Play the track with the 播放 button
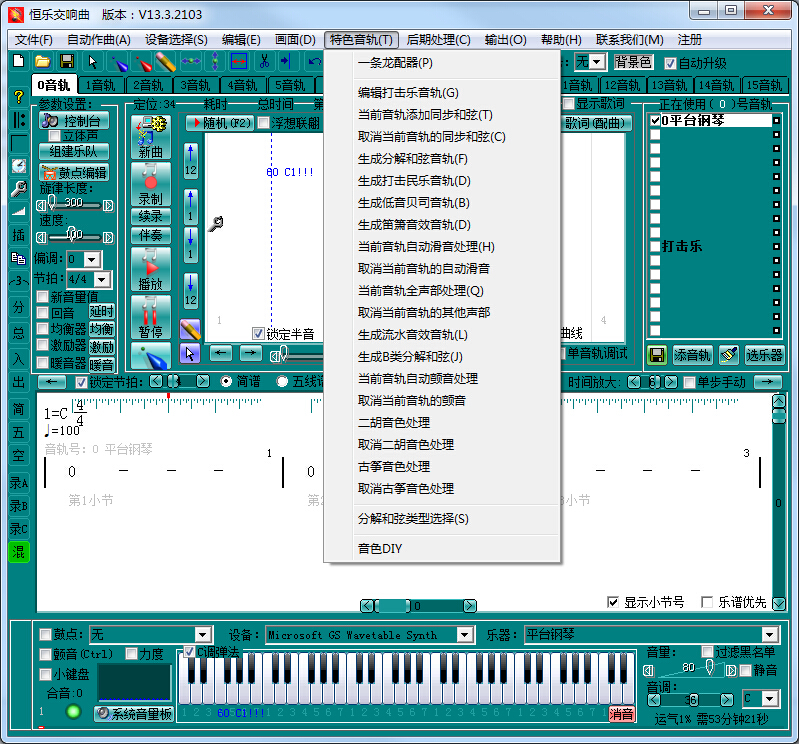 (151, 270)
